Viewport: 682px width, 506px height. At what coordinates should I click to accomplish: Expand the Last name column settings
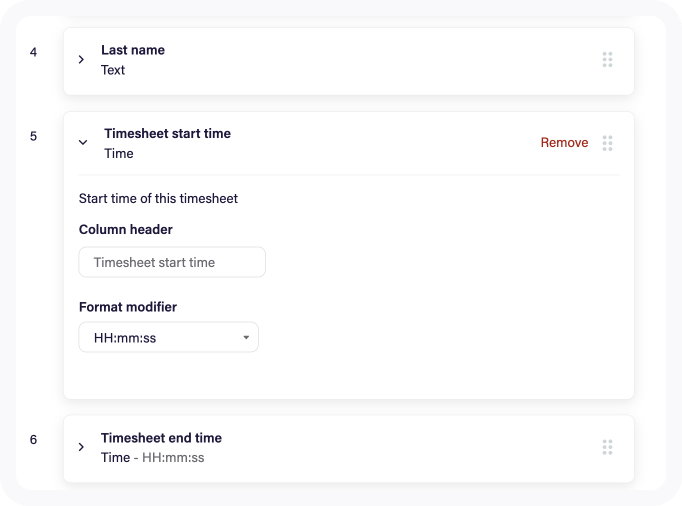(81, 60)
